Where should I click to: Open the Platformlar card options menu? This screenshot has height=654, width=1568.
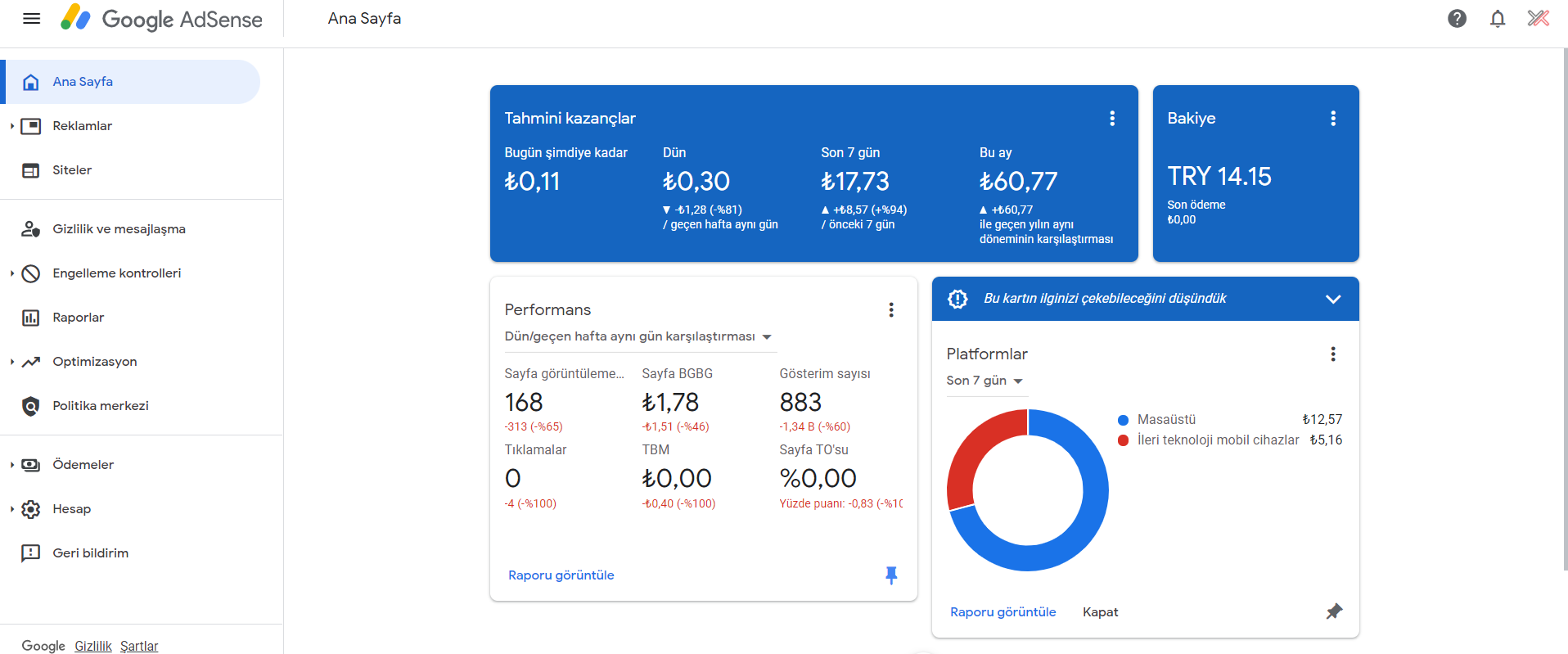pos(1333,354)
